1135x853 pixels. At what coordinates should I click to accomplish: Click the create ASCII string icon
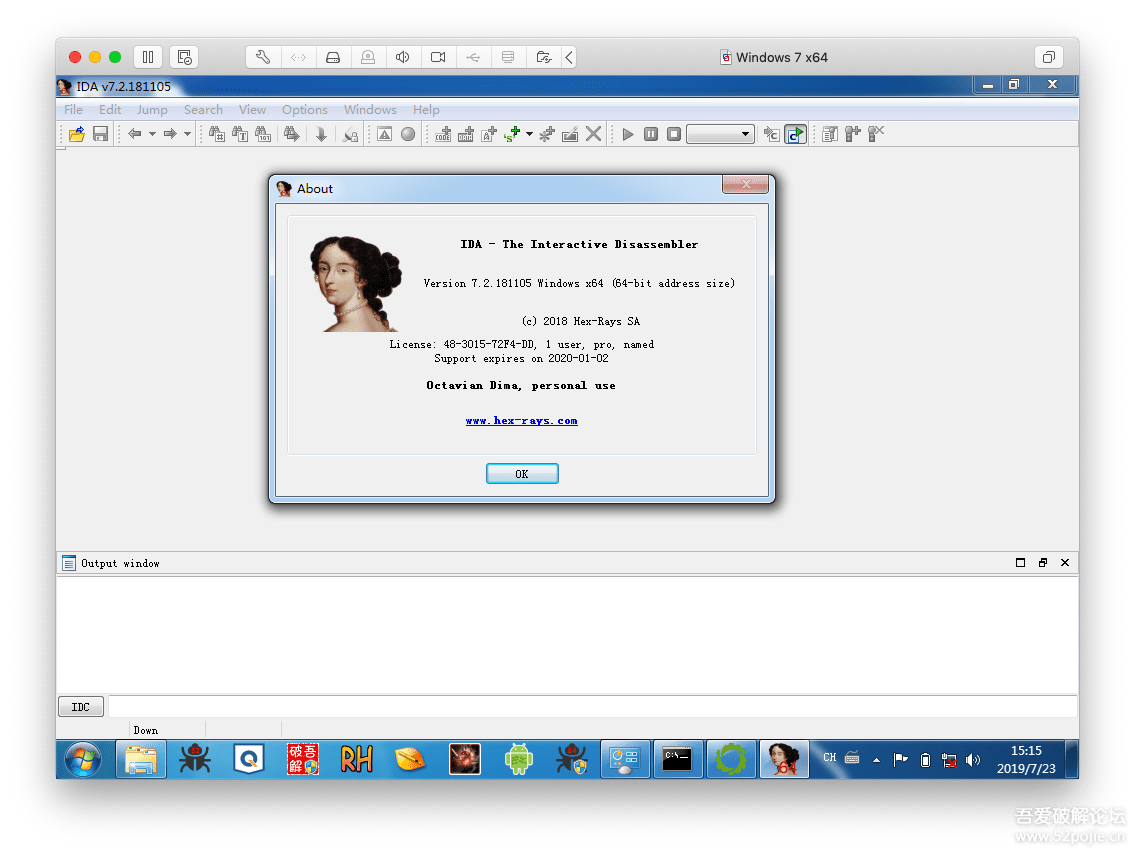[489, 134]
